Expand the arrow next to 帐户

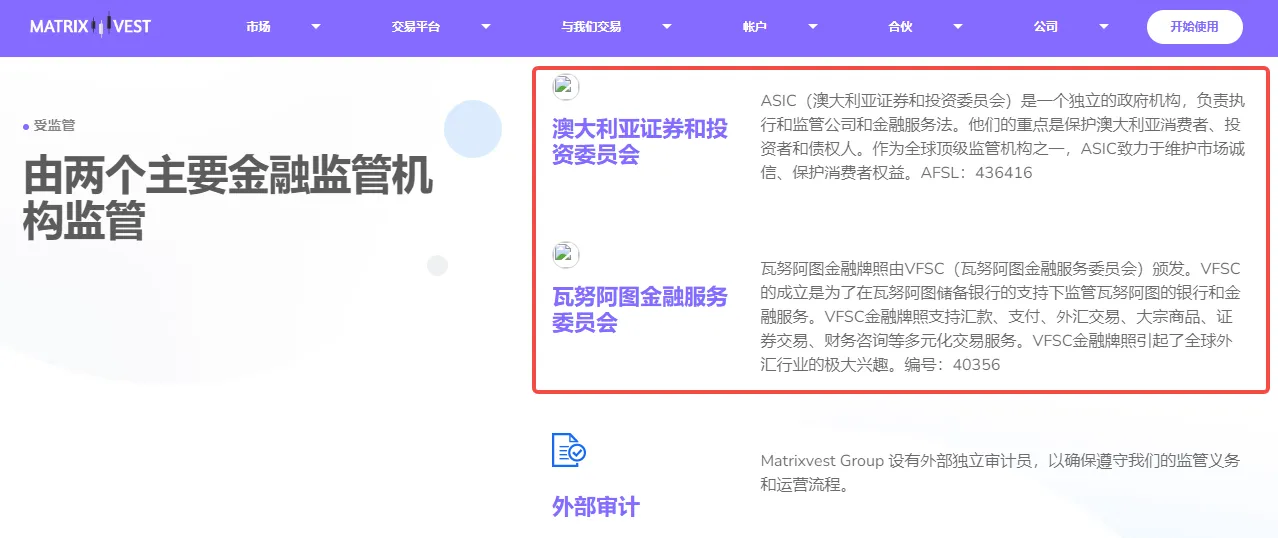tap(813, 27)
